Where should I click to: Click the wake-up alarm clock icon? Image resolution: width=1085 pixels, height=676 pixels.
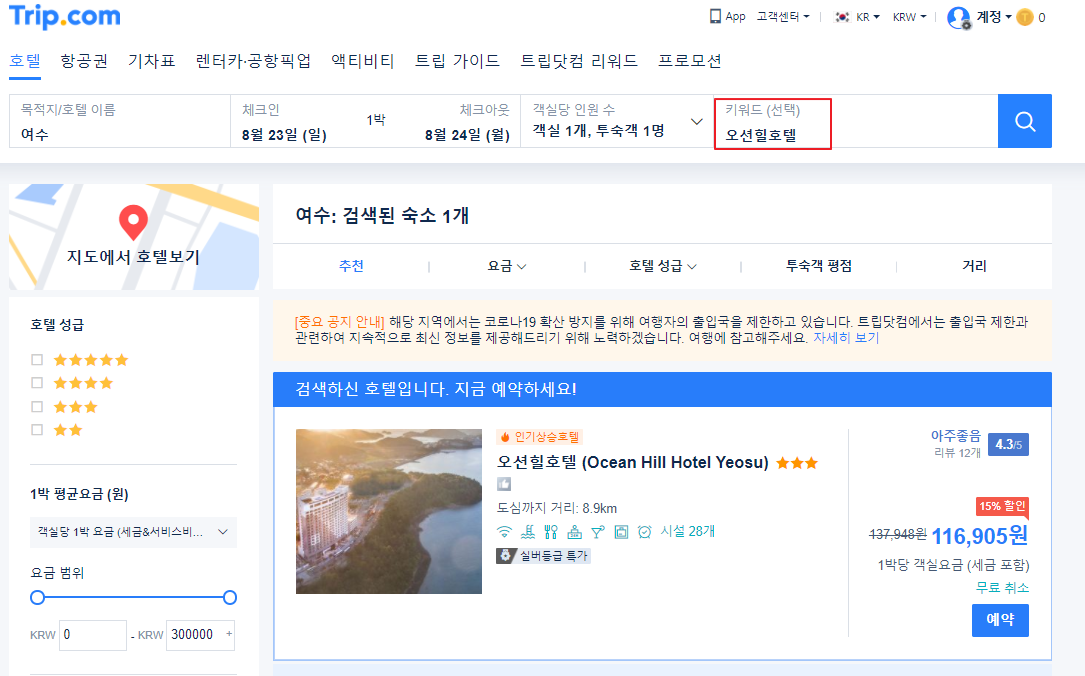point(645,531)
